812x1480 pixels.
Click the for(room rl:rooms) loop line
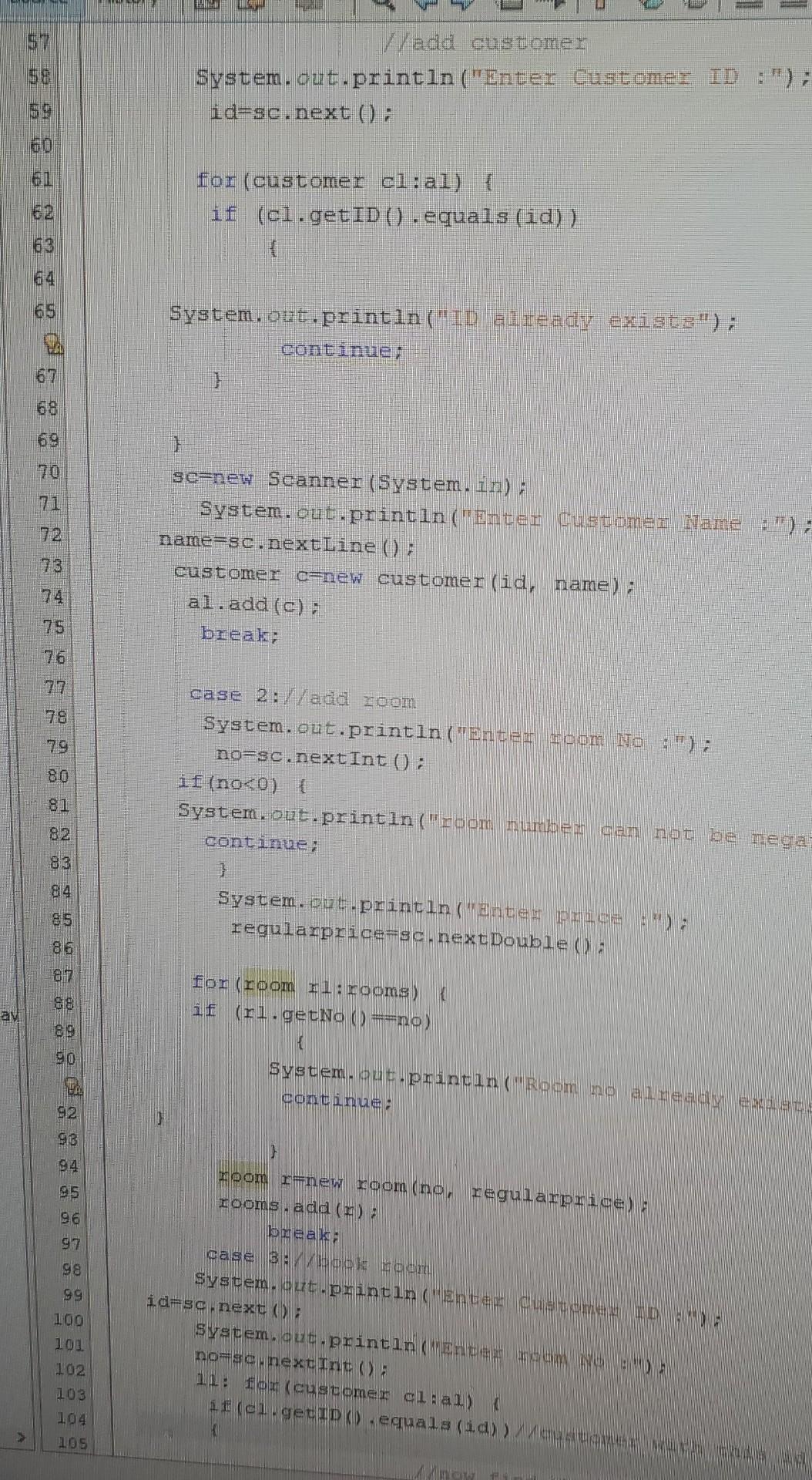[319, 986]
